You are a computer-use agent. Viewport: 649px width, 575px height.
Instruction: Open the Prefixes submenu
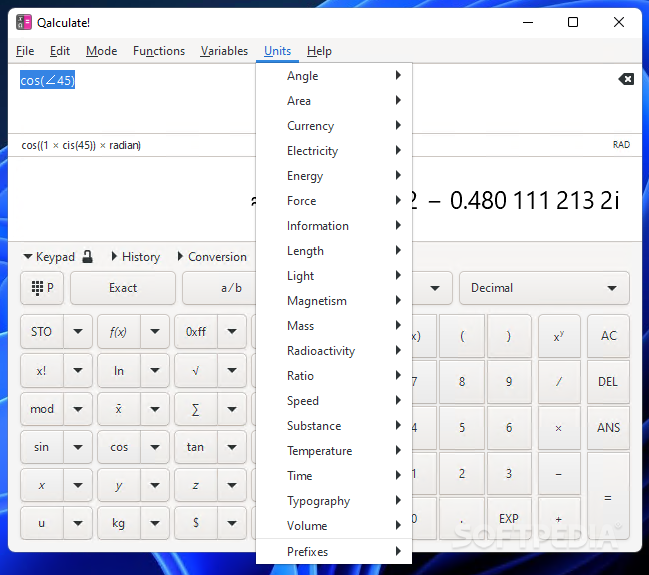pos(334,551)
